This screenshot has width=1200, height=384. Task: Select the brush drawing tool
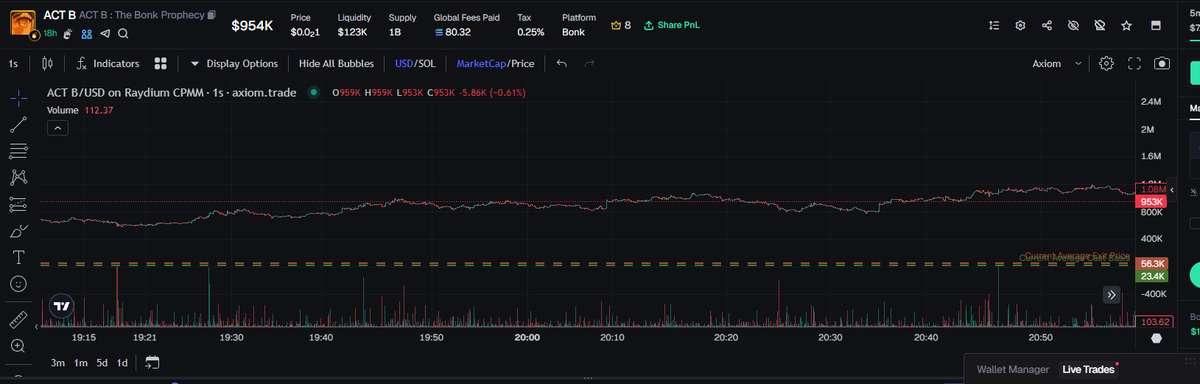click(18, 231)
